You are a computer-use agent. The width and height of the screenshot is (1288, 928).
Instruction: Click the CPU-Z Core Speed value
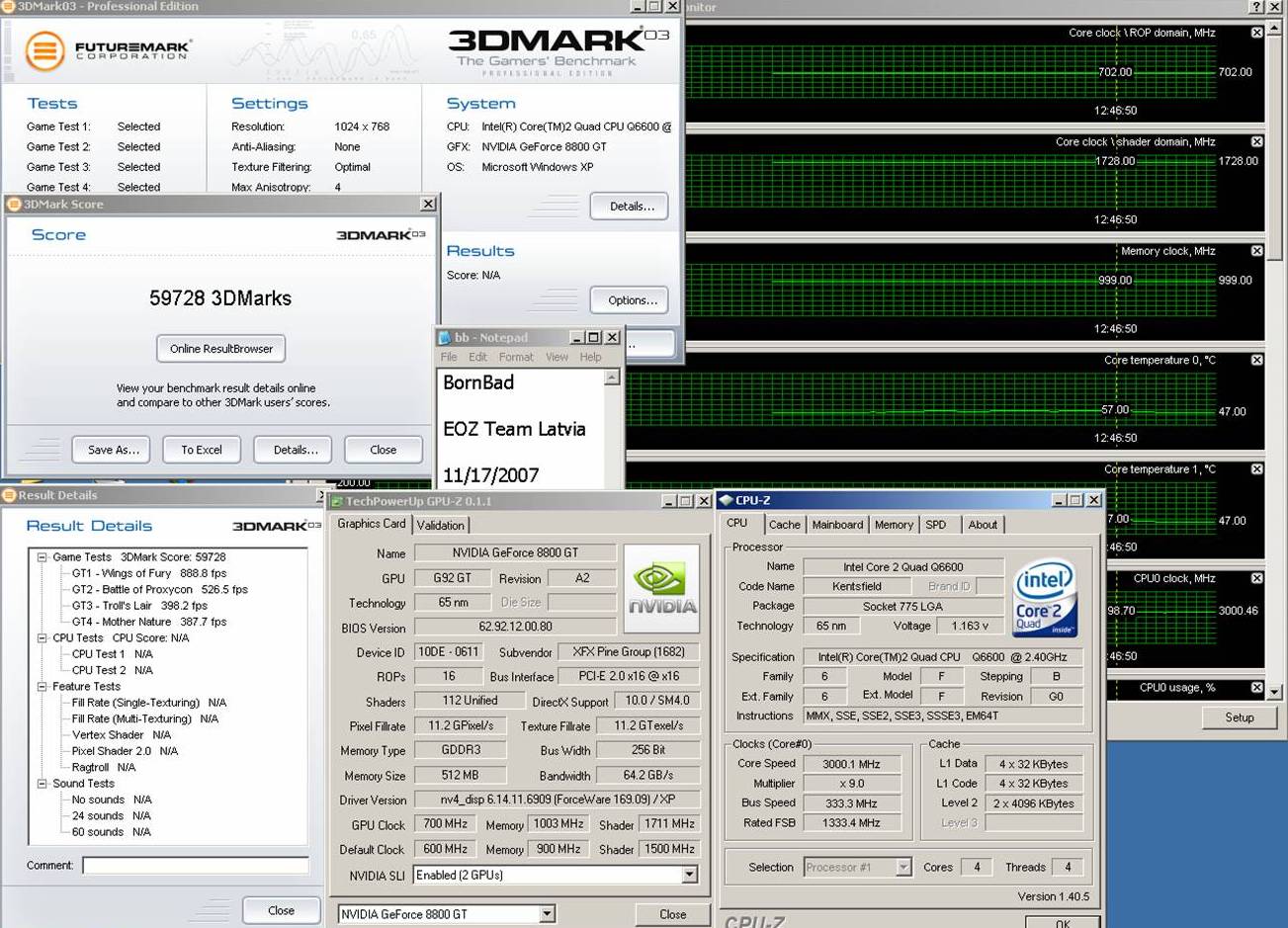(x=851, y=764)
